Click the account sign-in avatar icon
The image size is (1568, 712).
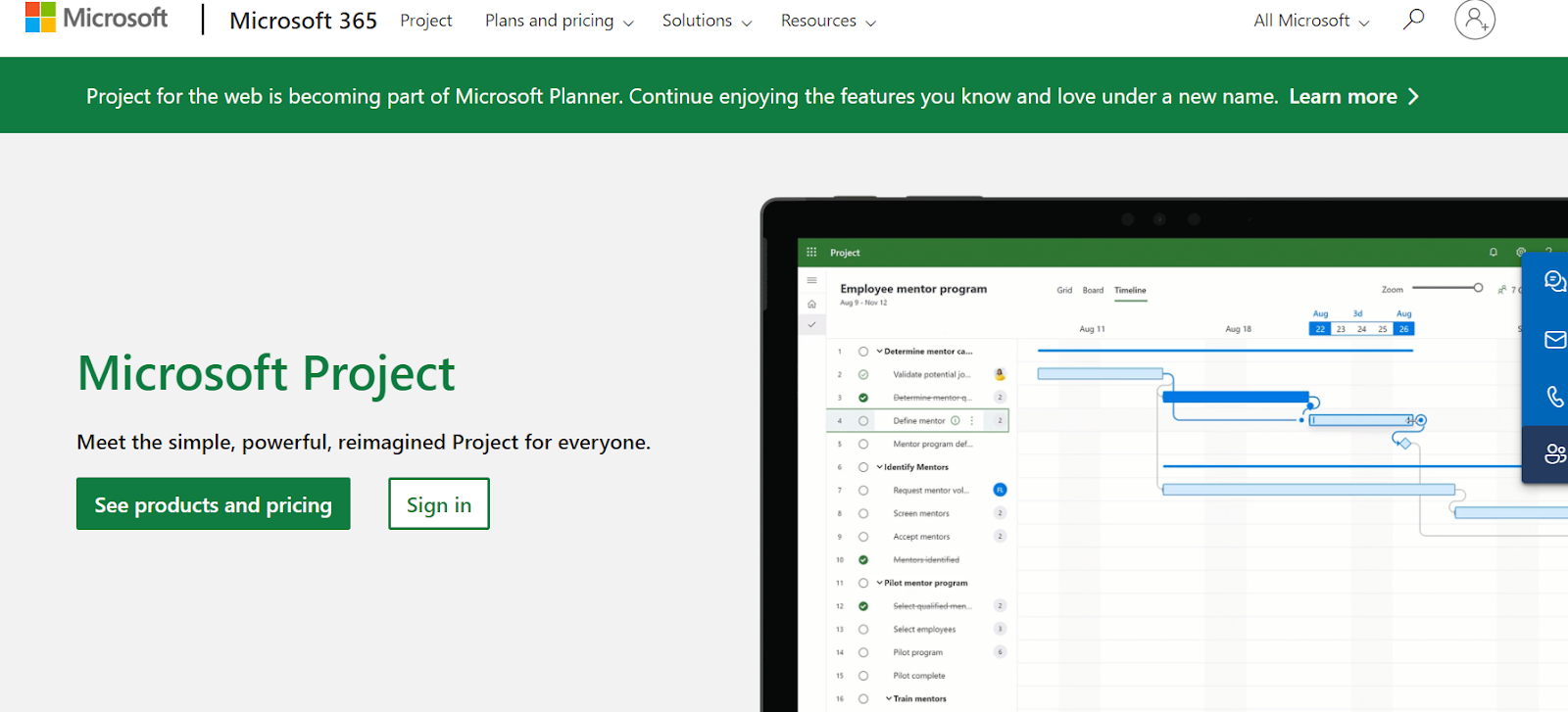point(1475,20)
